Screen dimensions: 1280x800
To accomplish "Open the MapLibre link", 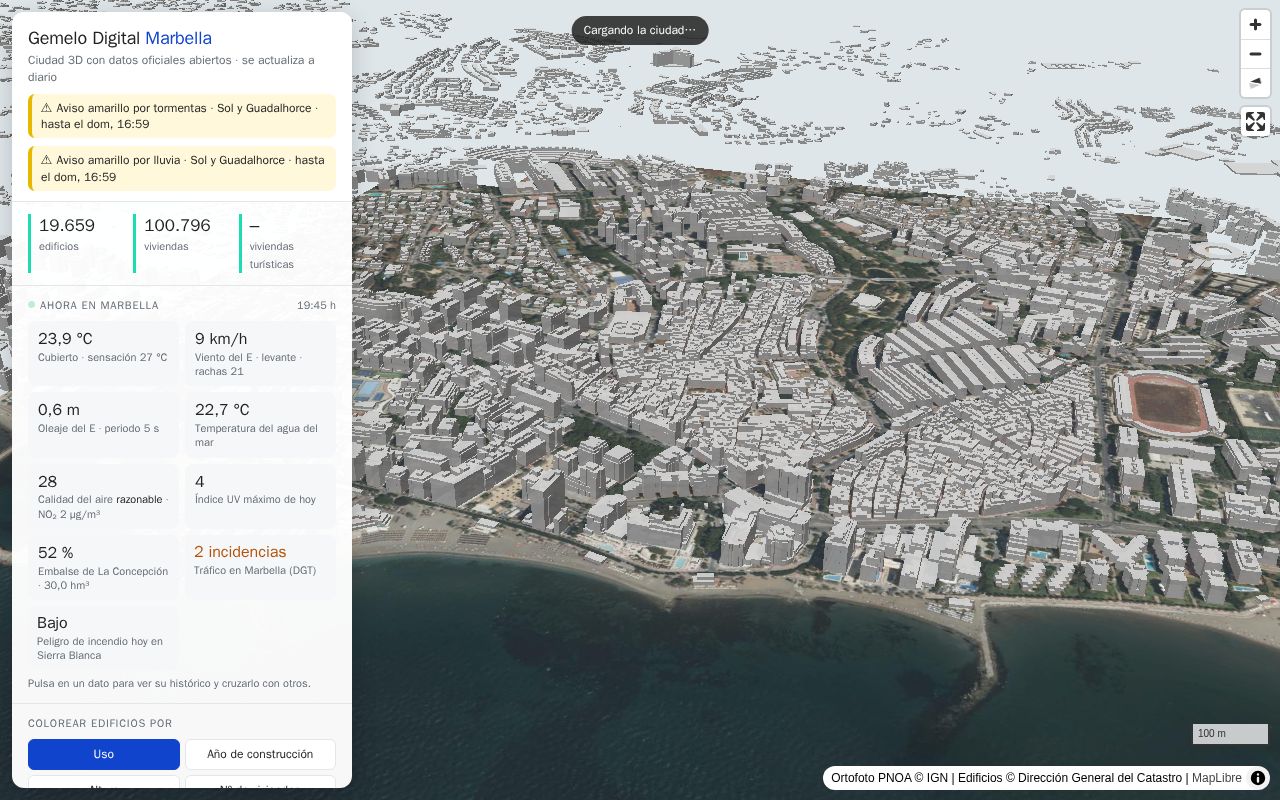I will pos(1216,778).
